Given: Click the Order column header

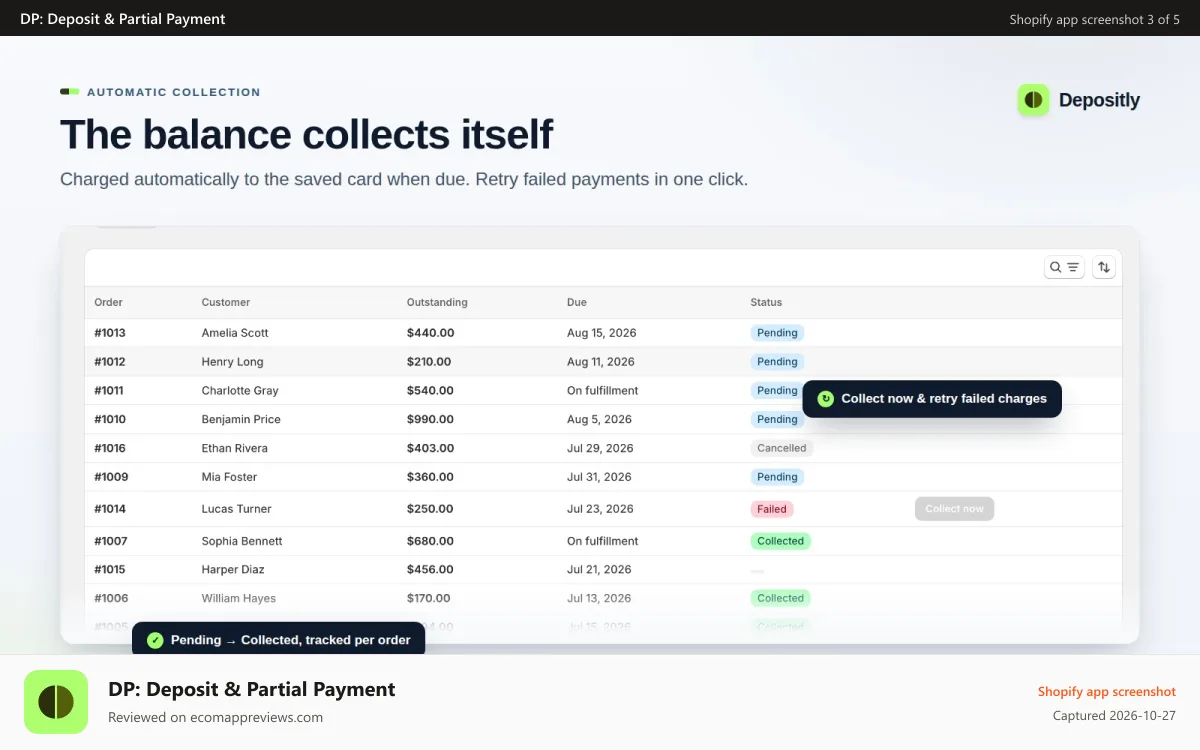Looking at the screenshot, I should pyautogui.click(x=108, y=302).
